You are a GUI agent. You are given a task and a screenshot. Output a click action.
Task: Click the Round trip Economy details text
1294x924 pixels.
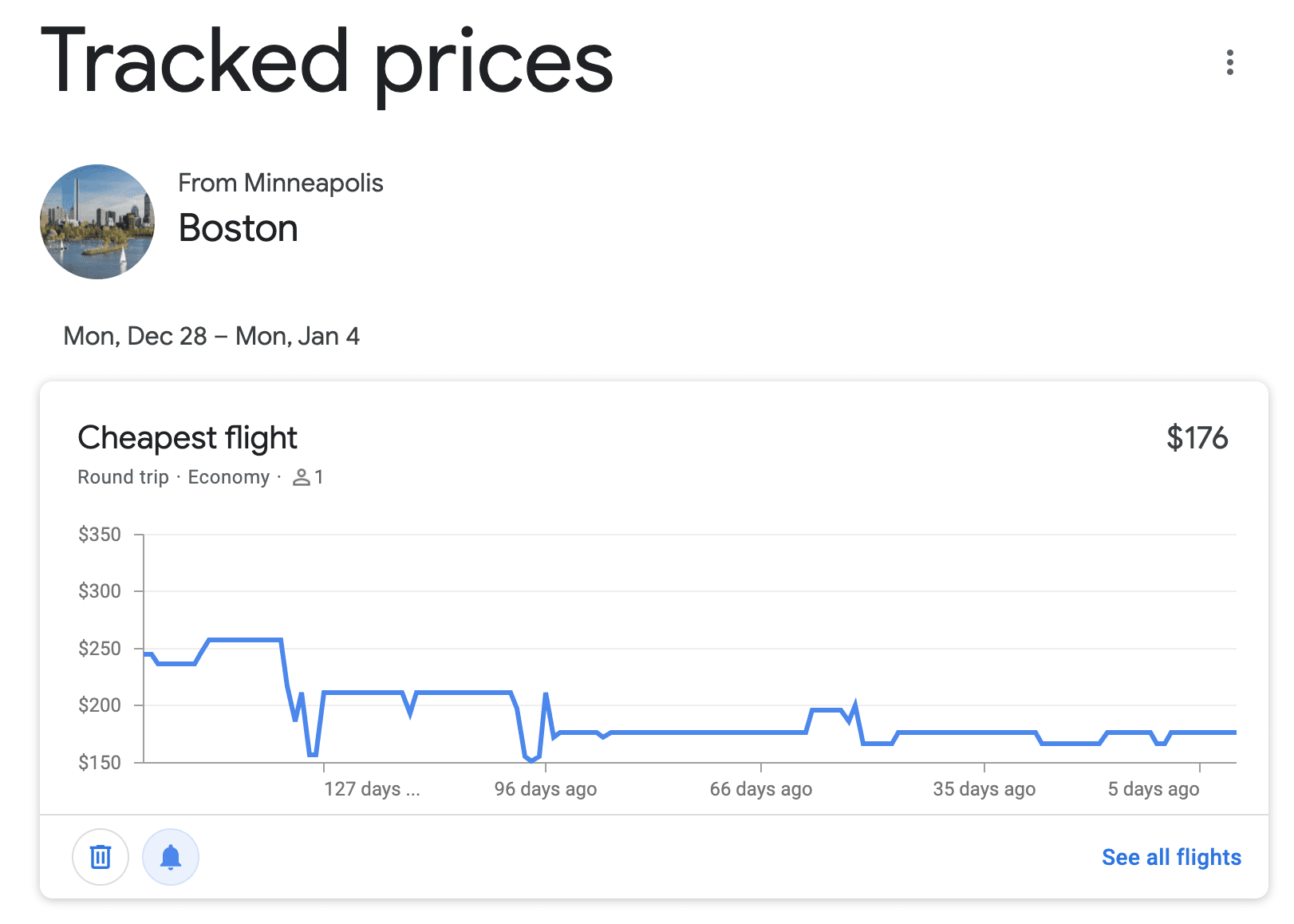point(174,477)
